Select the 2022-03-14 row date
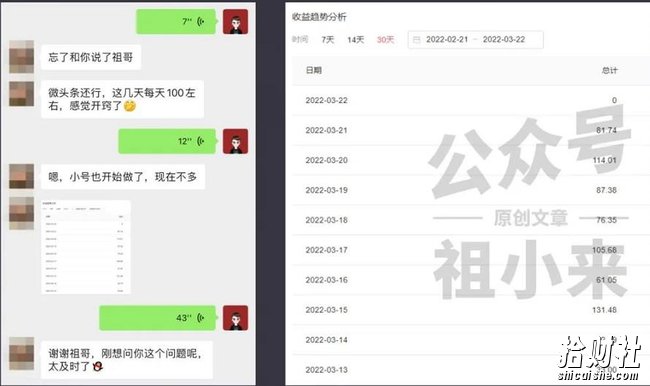This screenshot has width=650, height=386. (326, 340)
